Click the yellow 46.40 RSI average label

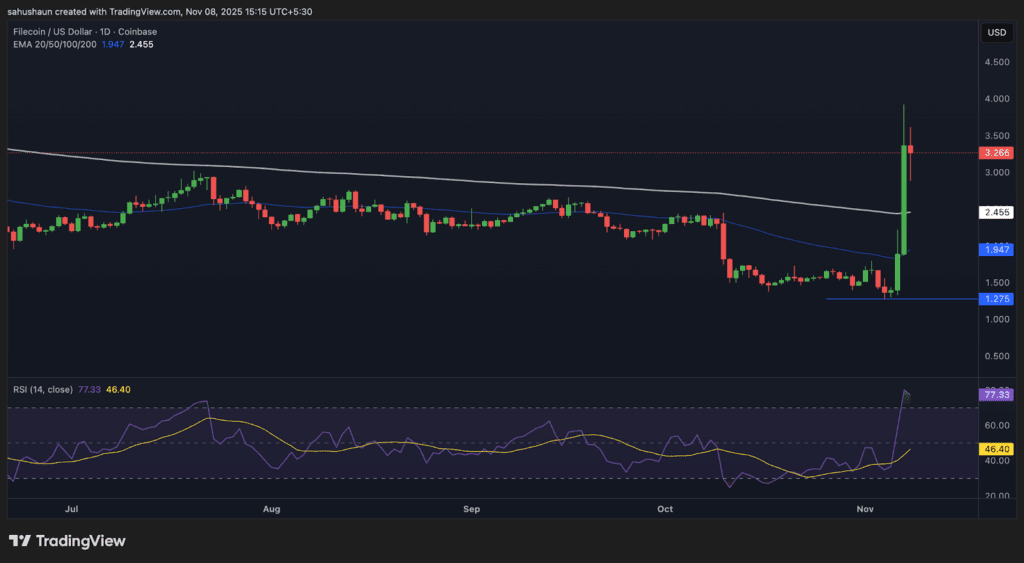[997, 451]
